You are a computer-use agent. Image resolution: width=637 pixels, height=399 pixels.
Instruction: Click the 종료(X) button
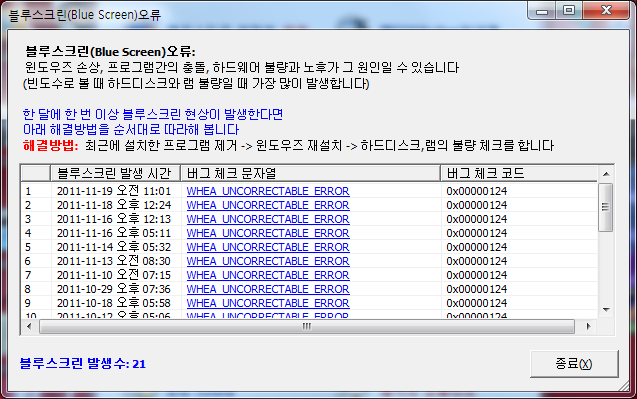574,364
